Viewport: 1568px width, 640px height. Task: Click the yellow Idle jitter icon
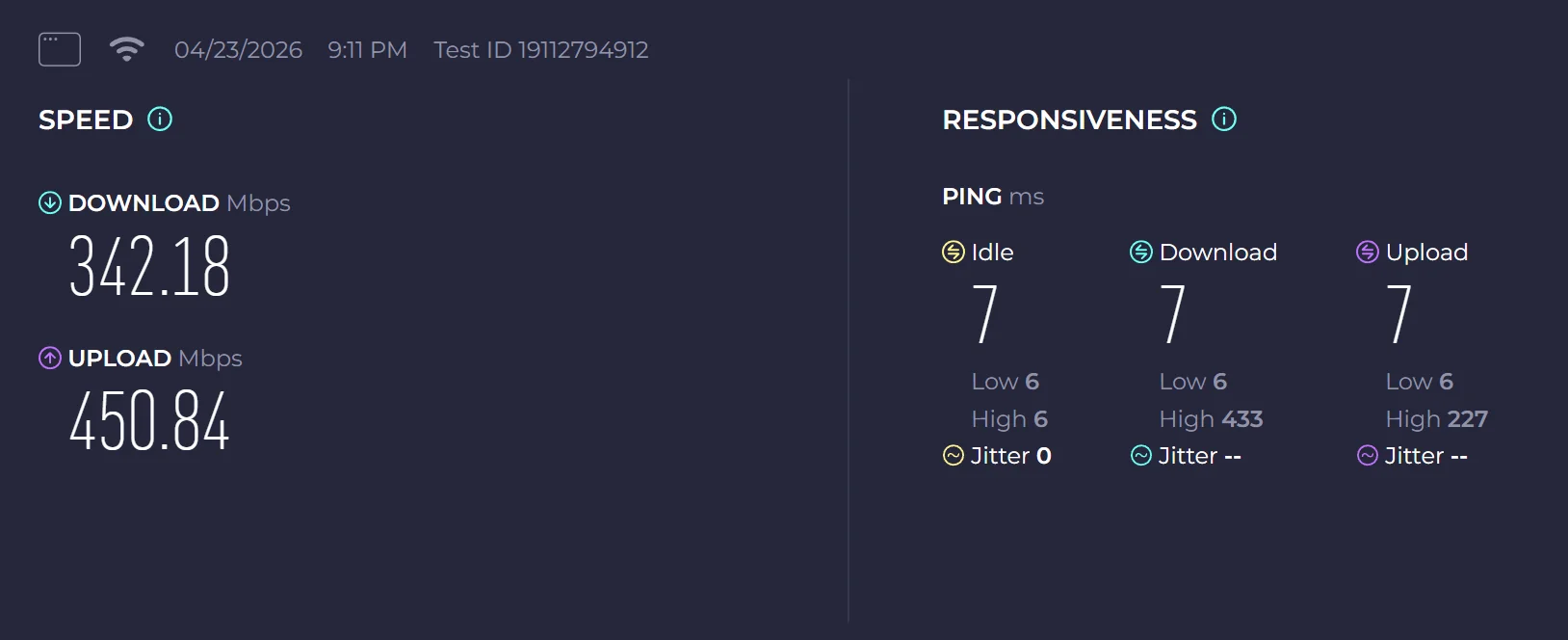(954, 455)
